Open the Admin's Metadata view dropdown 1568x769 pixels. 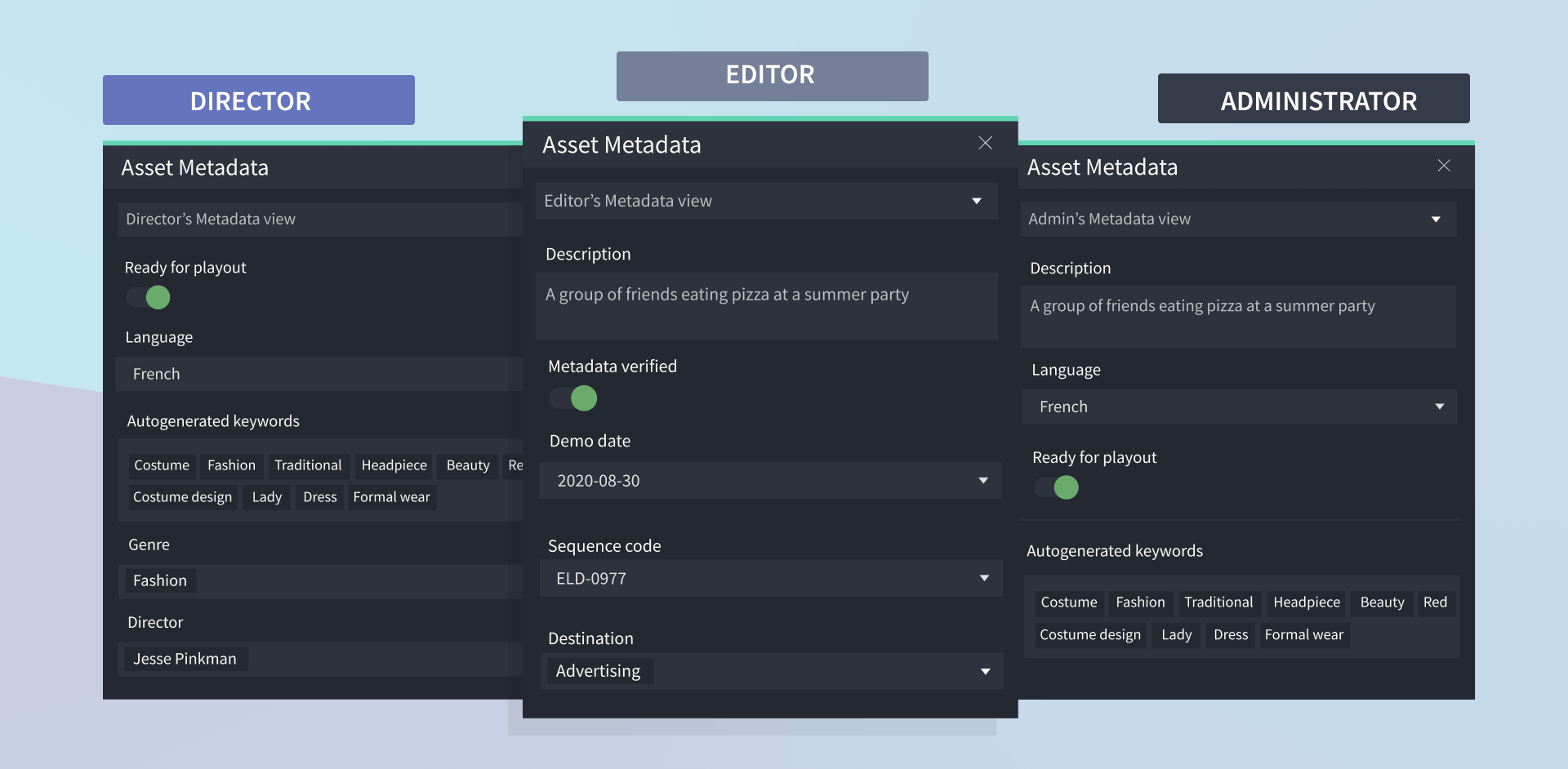click(1435, 220)
